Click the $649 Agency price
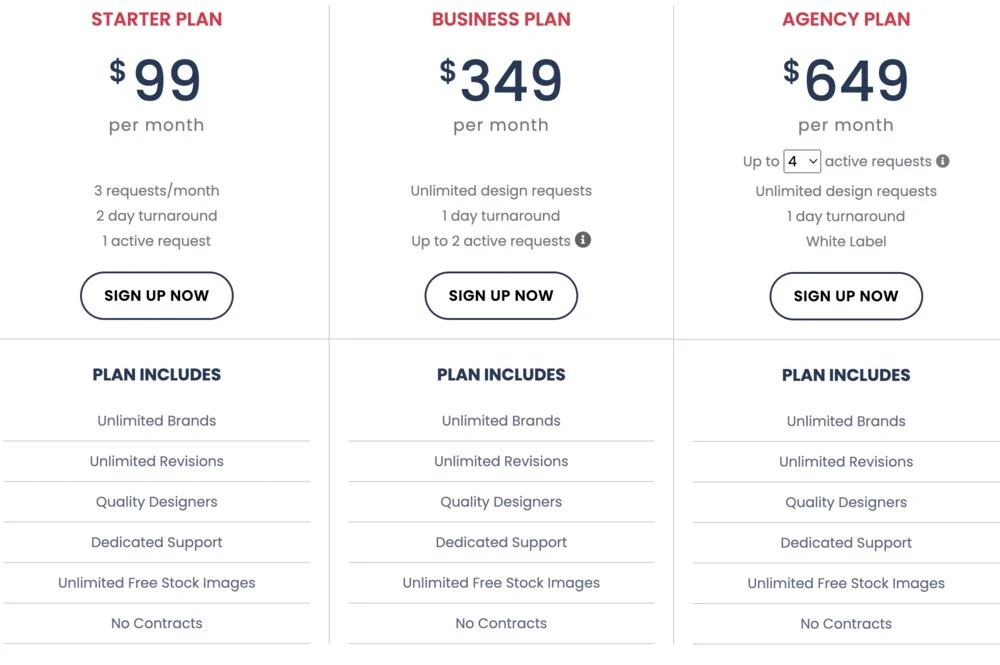The image size is (1000, 665). click(846, 81)
